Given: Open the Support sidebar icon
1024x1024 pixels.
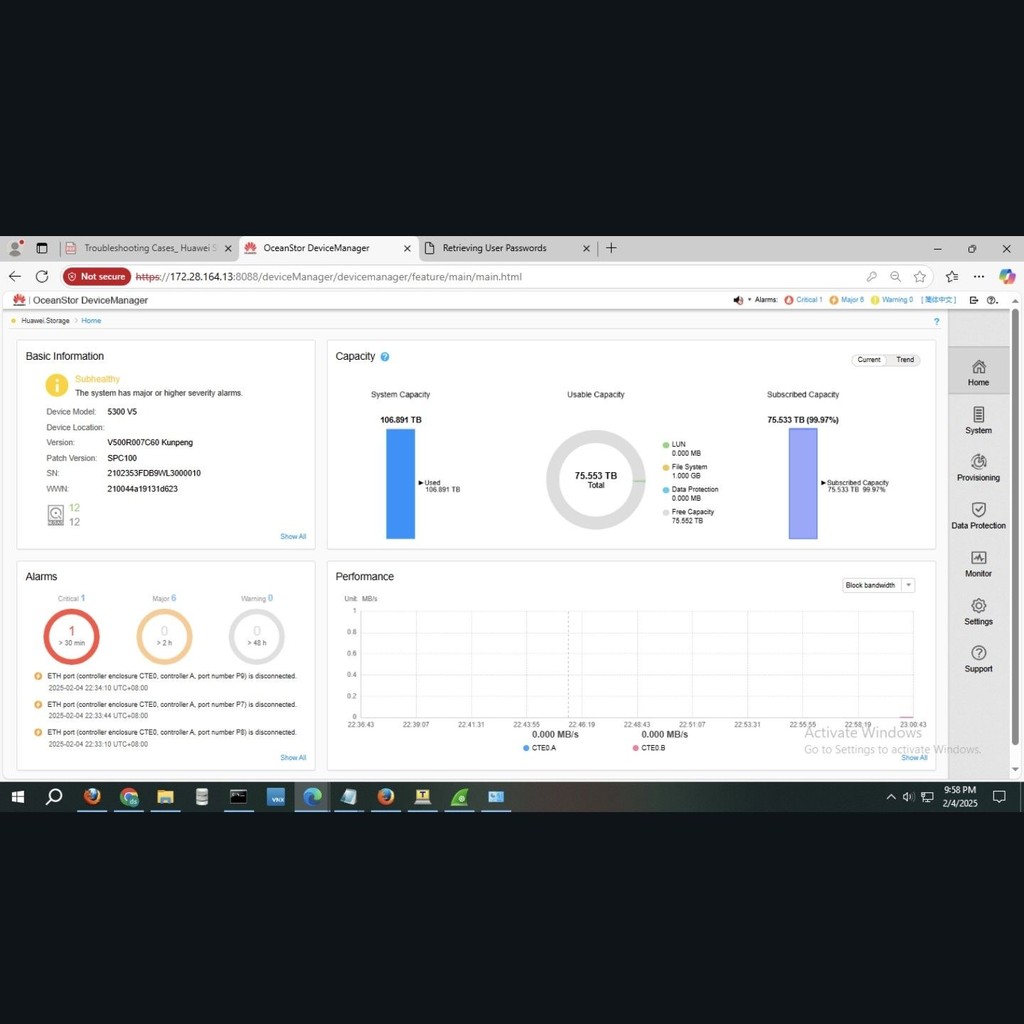Looking at the screenshot, I should tap(978, 658).
